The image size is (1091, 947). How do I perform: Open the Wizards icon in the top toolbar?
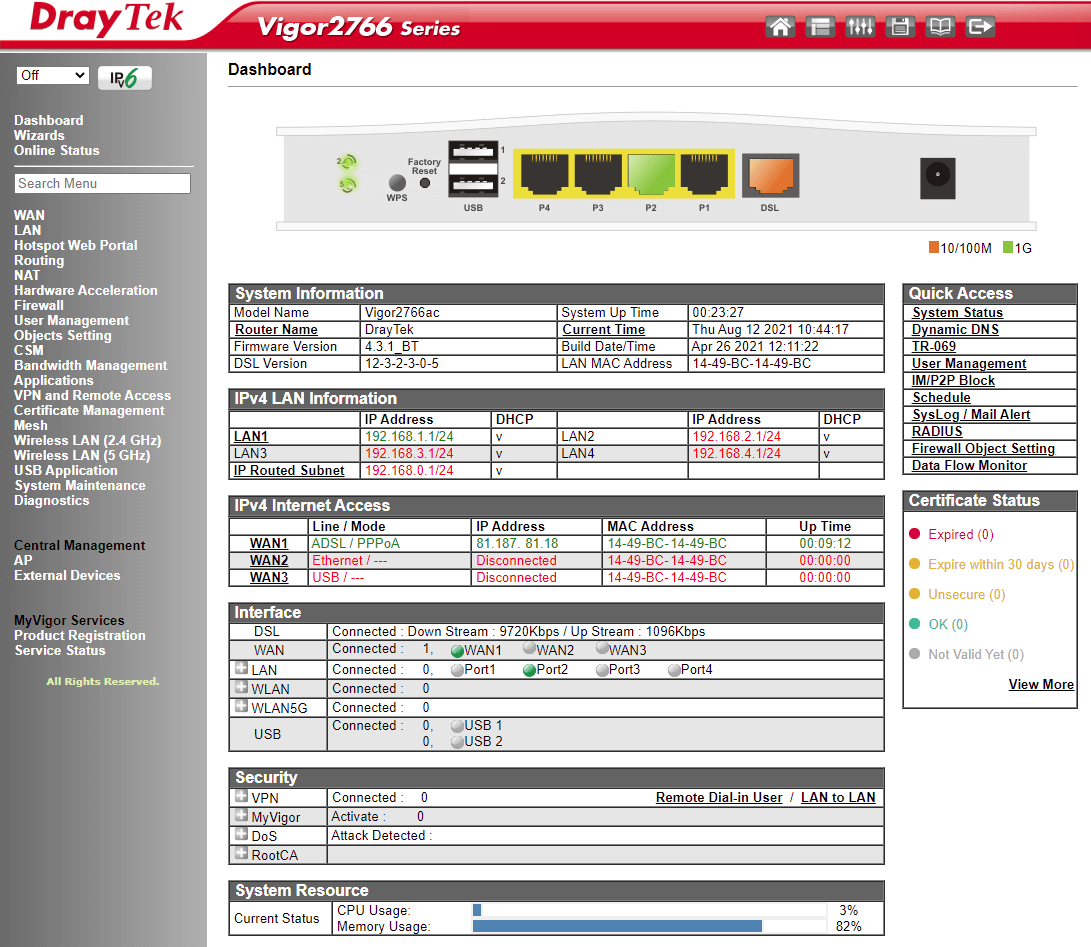[x=820, y=27]
